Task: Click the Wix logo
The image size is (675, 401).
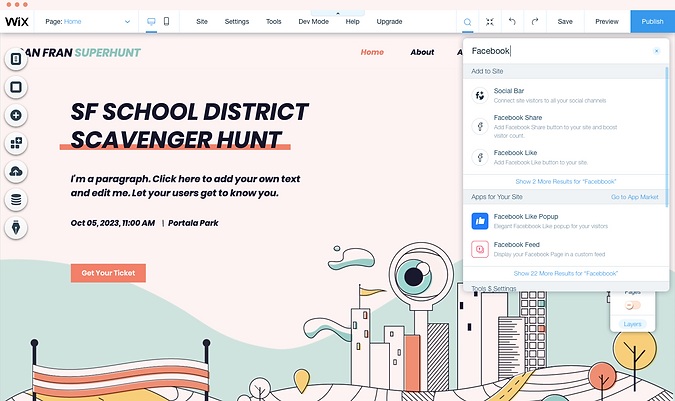Action: coord(17,22)
